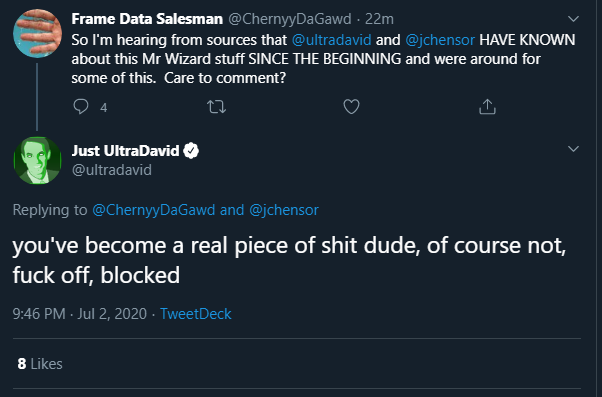The width and height of the screenshot is (602, 397).
Task: Open @ChernyyDaGawd in the Replying to line
Action: (x=154, y=210)
